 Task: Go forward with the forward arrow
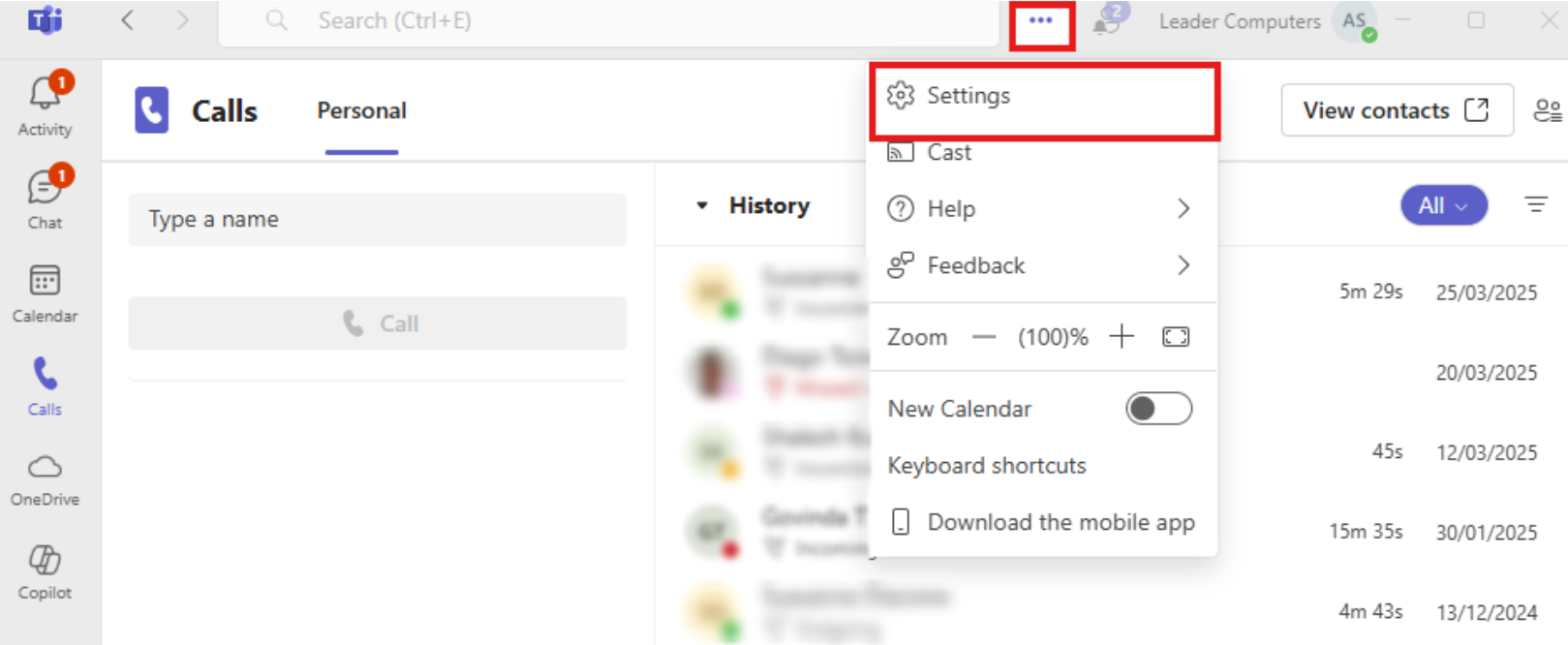tap(182, 20)
